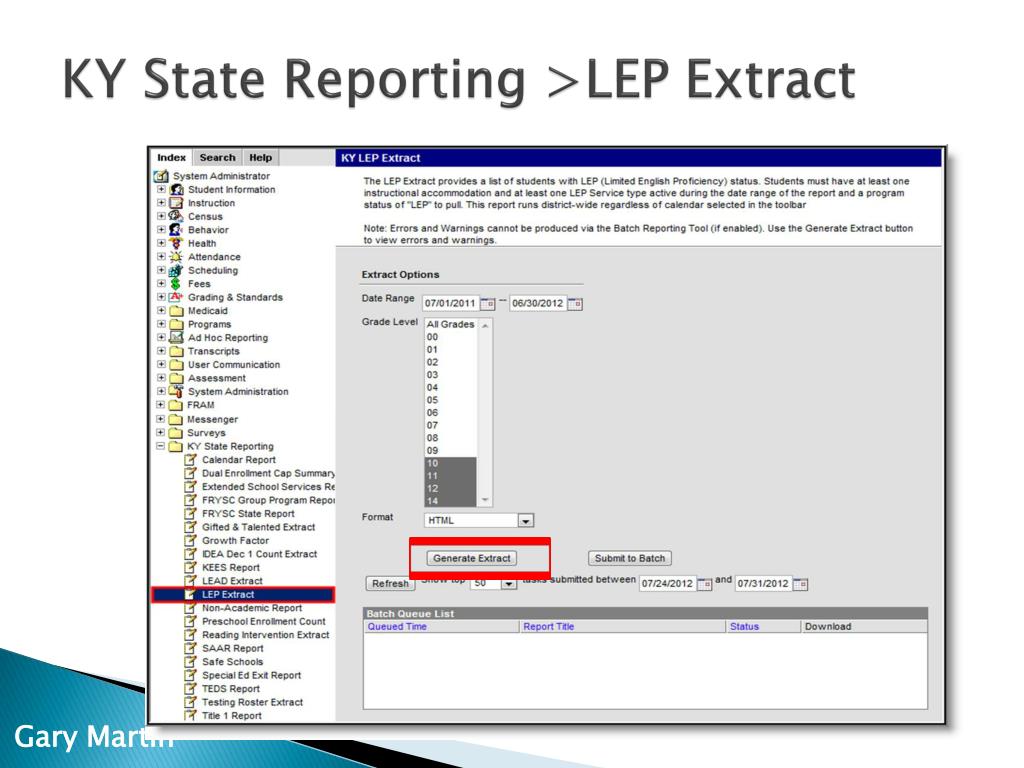Viewport: 1024px width, 768px height.
Task: Select the highlighted LEP Extract item
Action: tap(243, 594)
